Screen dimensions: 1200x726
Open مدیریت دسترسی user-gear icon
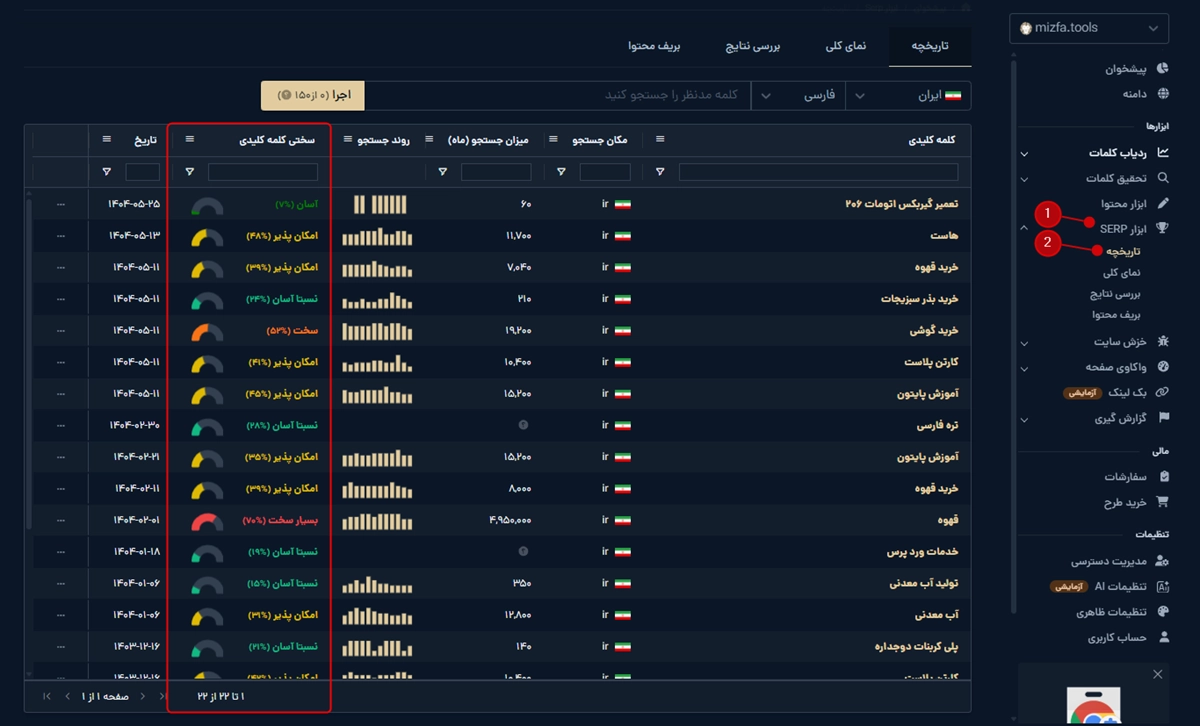point(1163,562)
